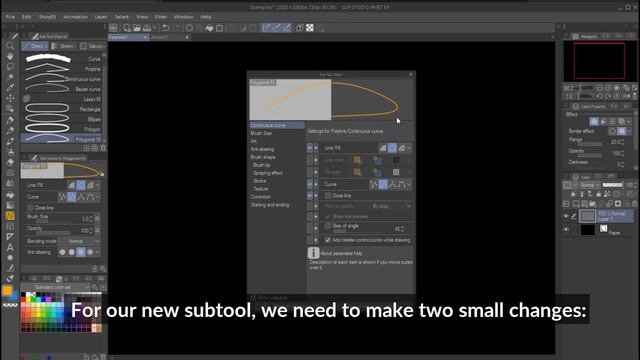Select the Frame border tool
The image size is (640, 360).
[x=10, y=226]
